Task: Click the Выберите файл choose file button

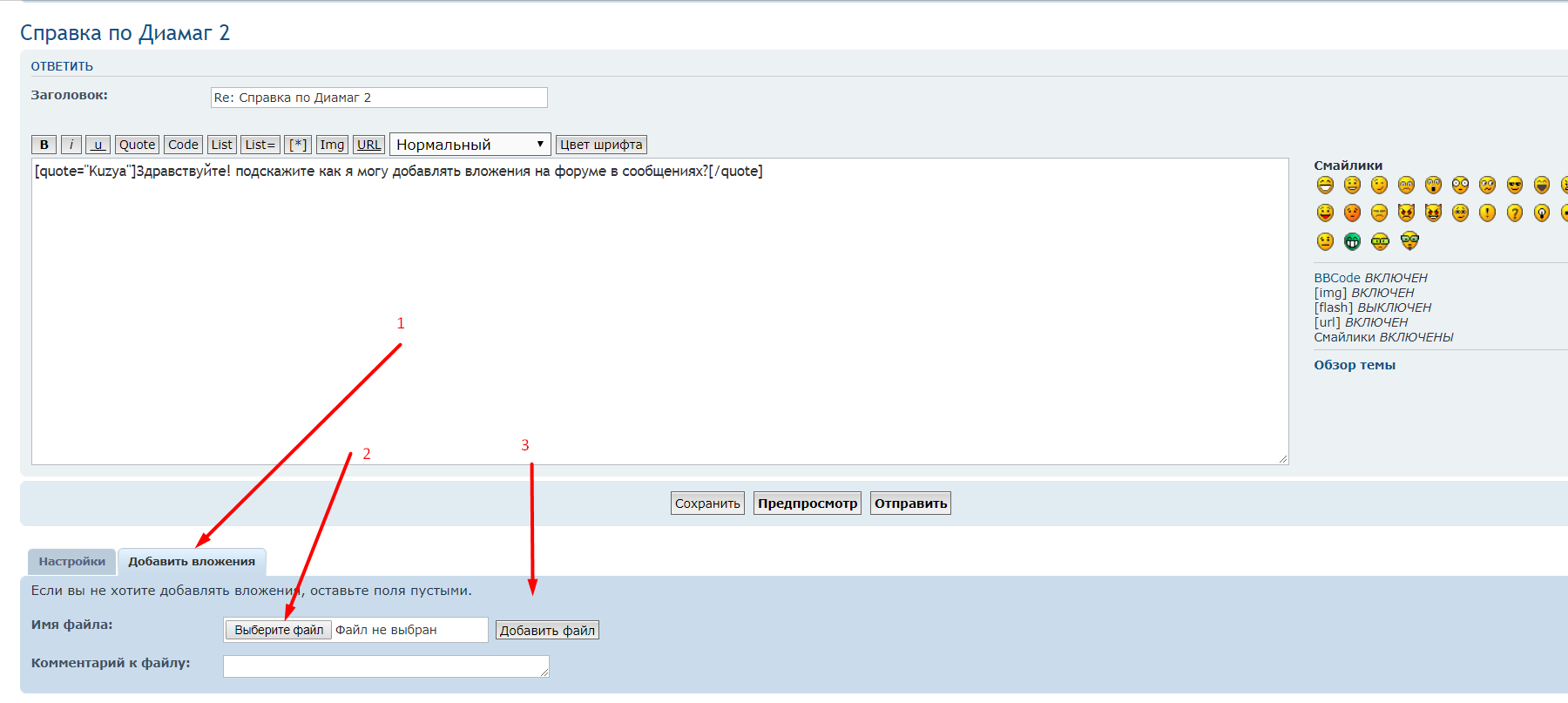Action: [279, 630]
